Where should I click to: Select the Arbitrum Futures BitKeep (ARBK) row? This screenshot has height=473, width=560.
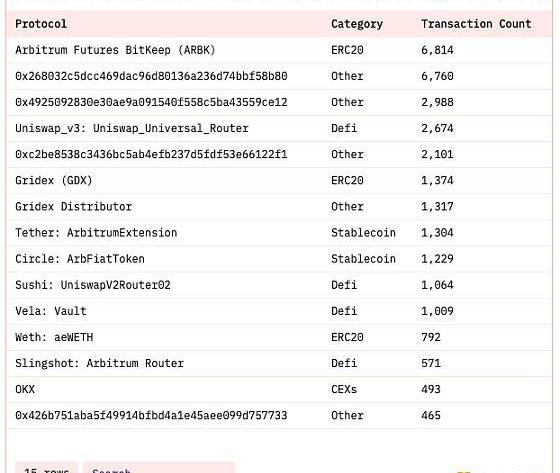tap(279, 50)
